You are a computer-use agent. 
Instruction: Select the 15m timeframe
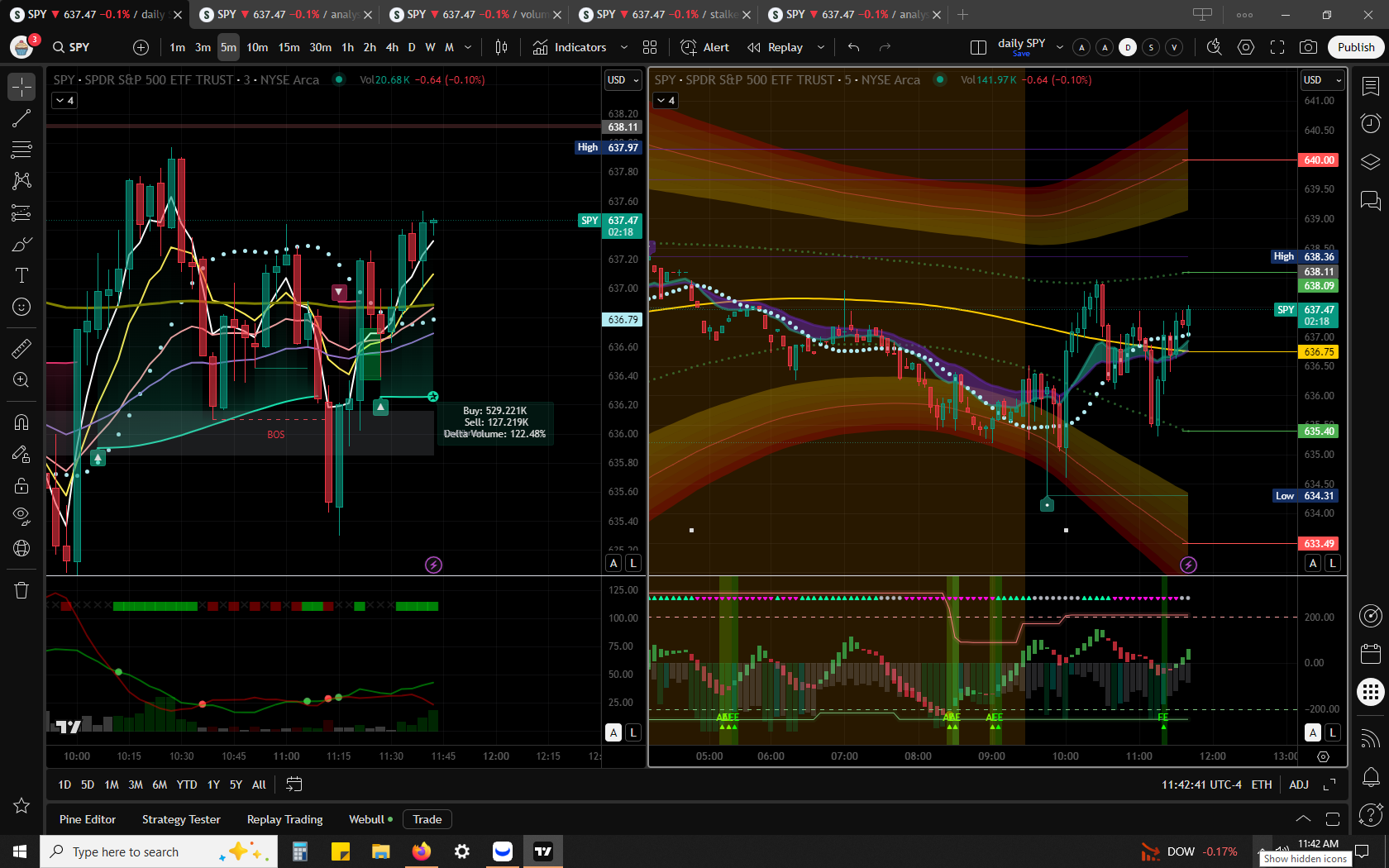coord(289,47)
